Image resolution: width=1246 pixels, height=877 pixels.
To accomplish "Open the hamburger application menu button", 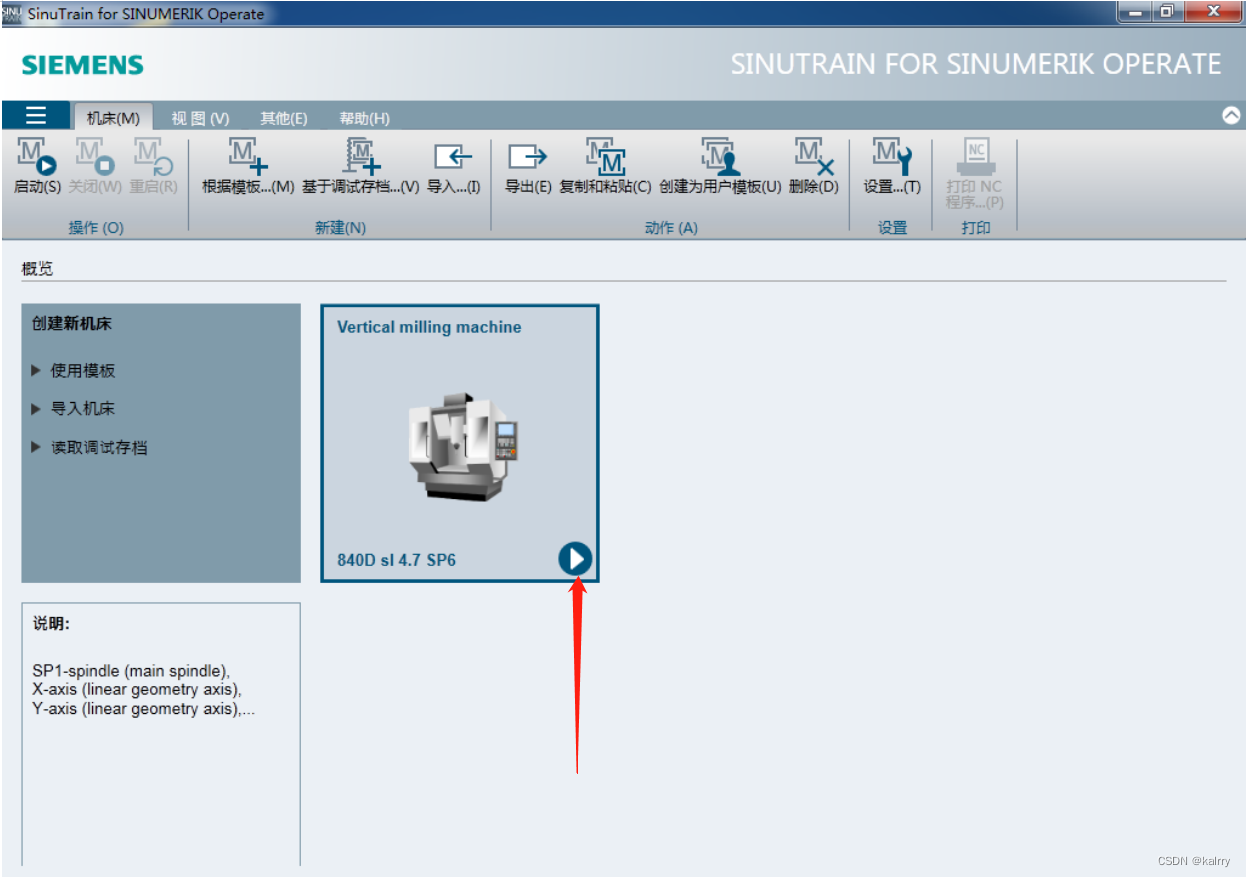I will tap(36, 115).
